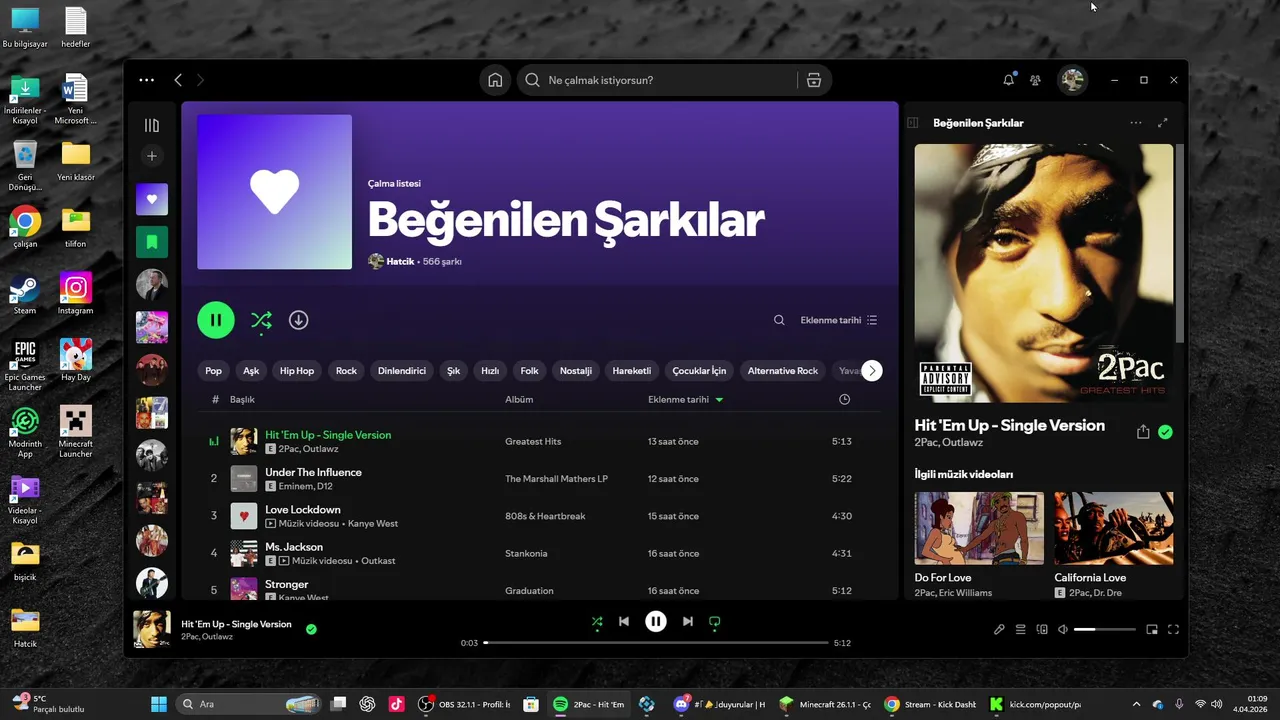Image resolution: width=1280 pixels, height=720 pixels.
Task: Filter by Pop chip
Action: tap(214, 370)
